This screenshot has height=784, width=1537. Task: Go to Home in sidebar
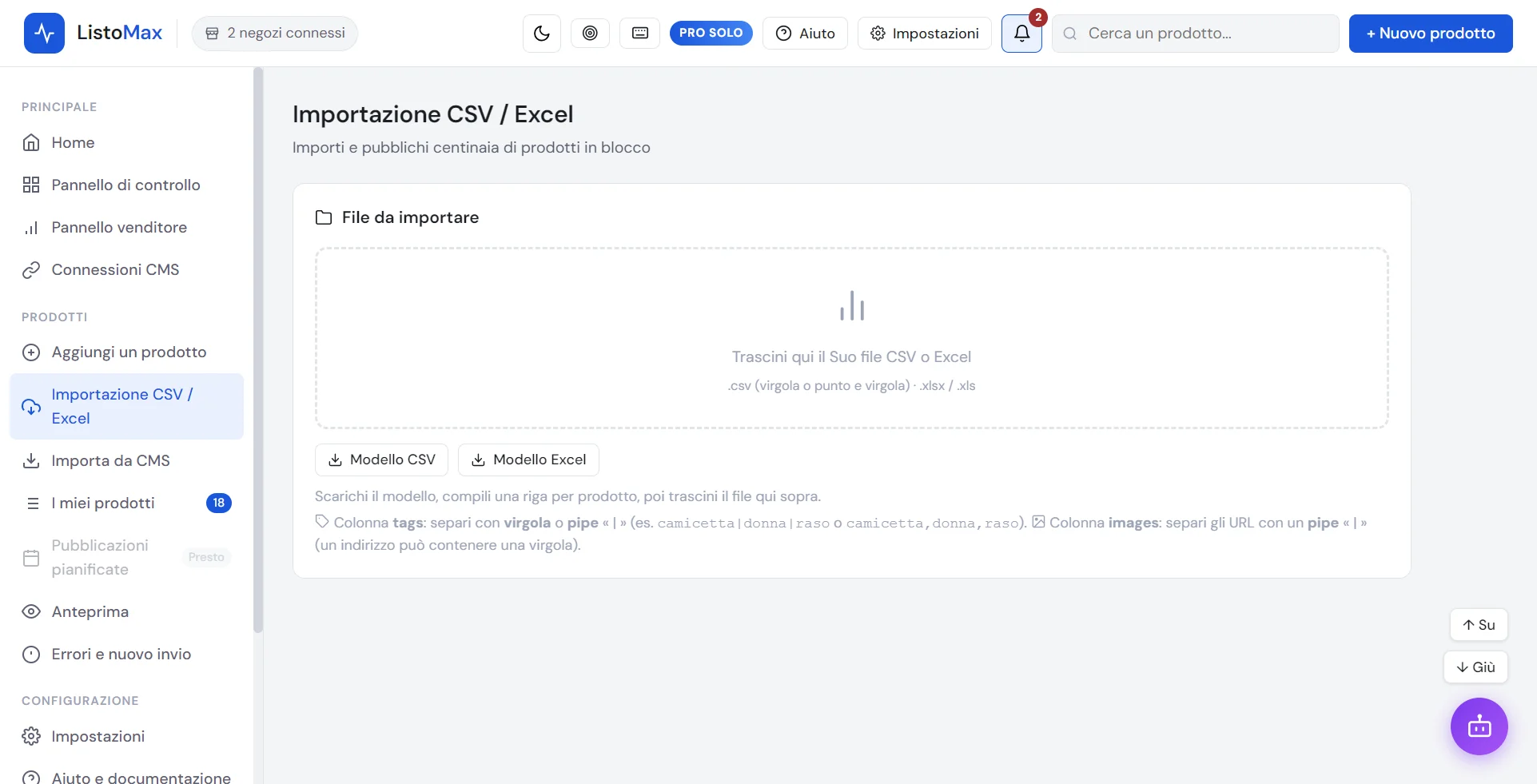126,142
